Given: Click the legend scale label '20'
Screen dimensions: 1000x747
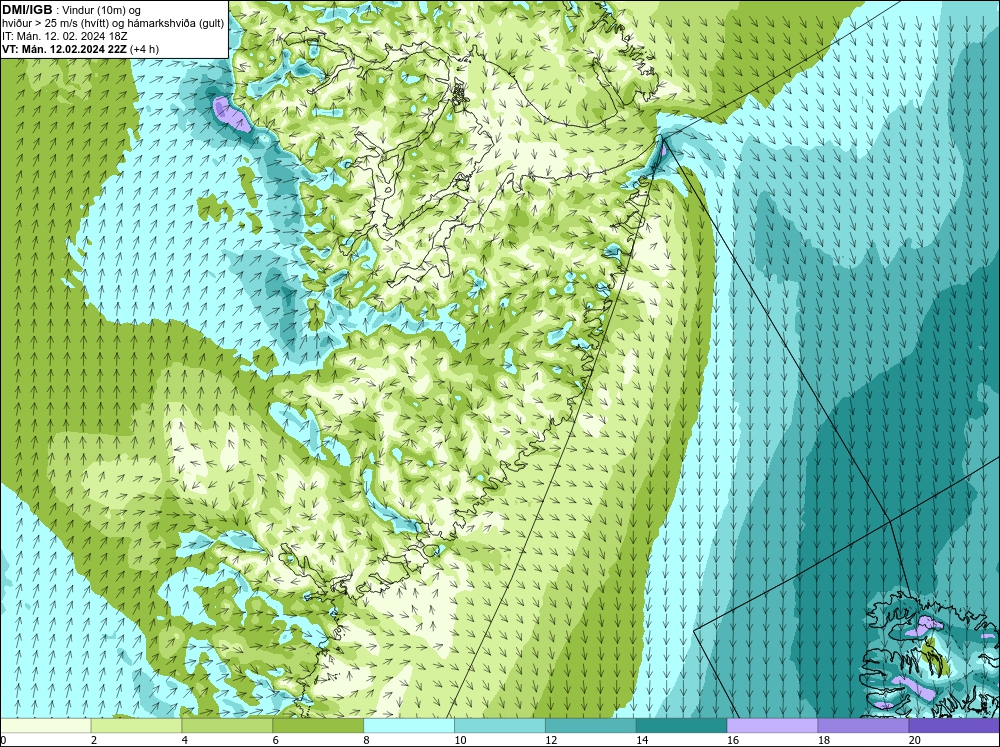Looking at the screenshot, I should click(x=915, y=740).
